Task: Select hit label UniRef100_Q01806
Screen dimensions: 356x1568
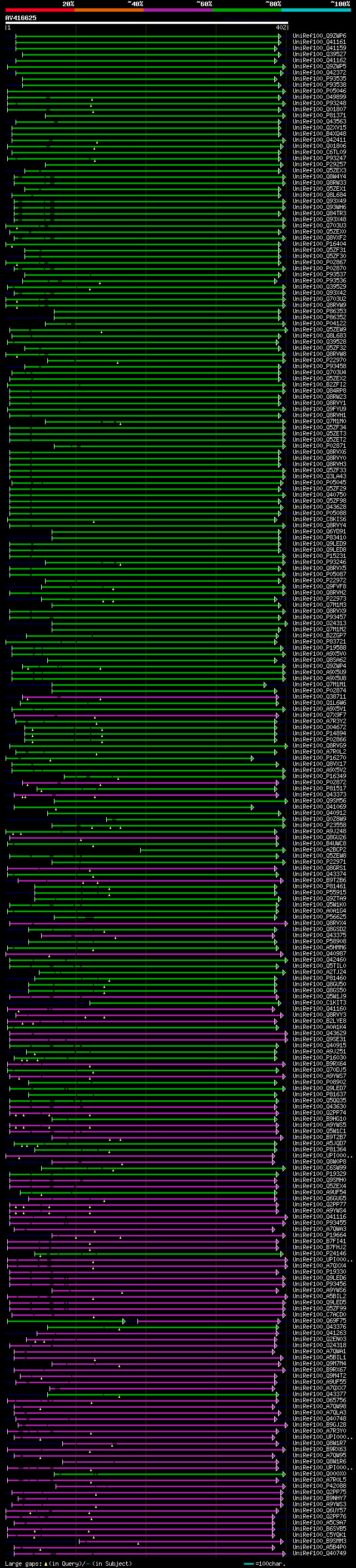Action: tap(319, 146)
